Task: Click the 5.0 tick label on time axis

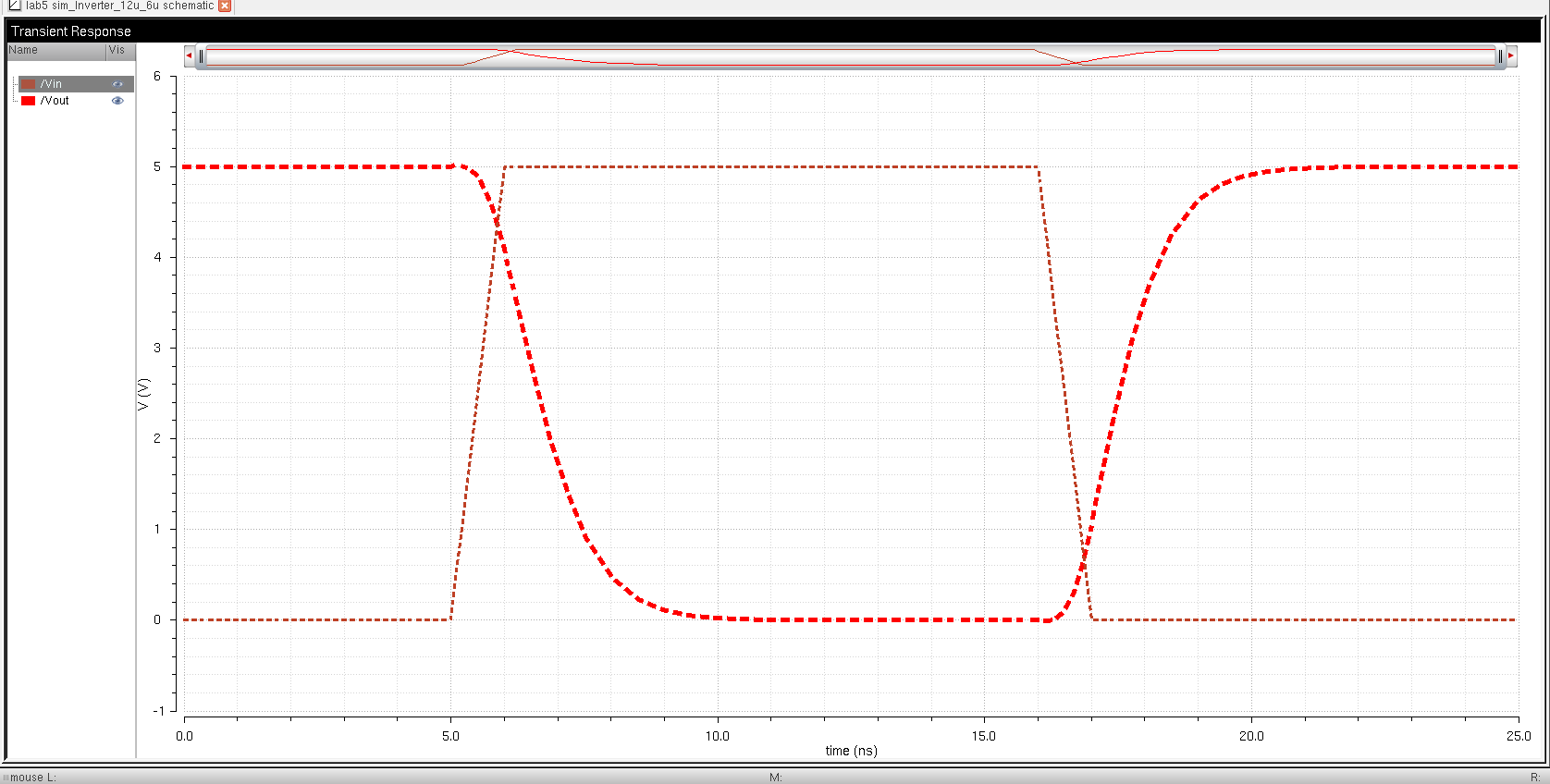Action: pos(450,736)
